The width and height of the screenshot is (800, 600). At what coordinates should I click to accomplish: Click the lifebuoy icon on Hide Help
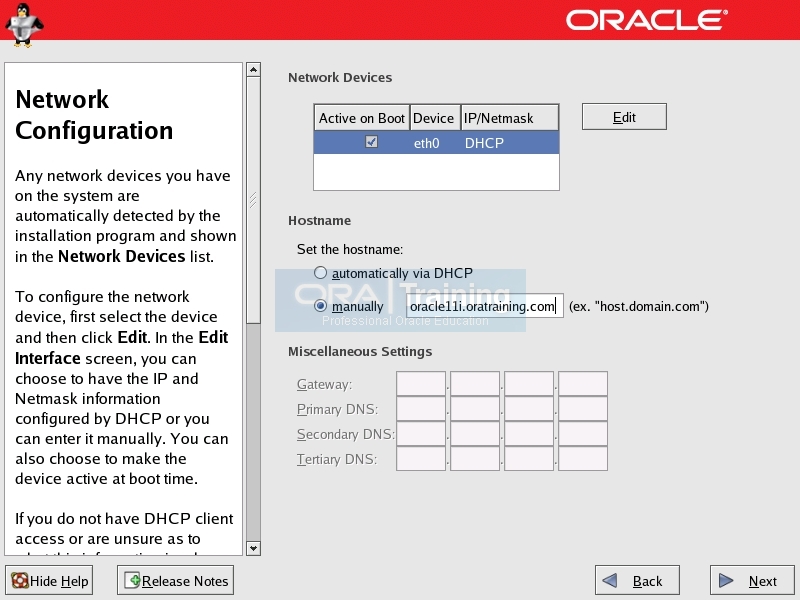coord(20,581)
